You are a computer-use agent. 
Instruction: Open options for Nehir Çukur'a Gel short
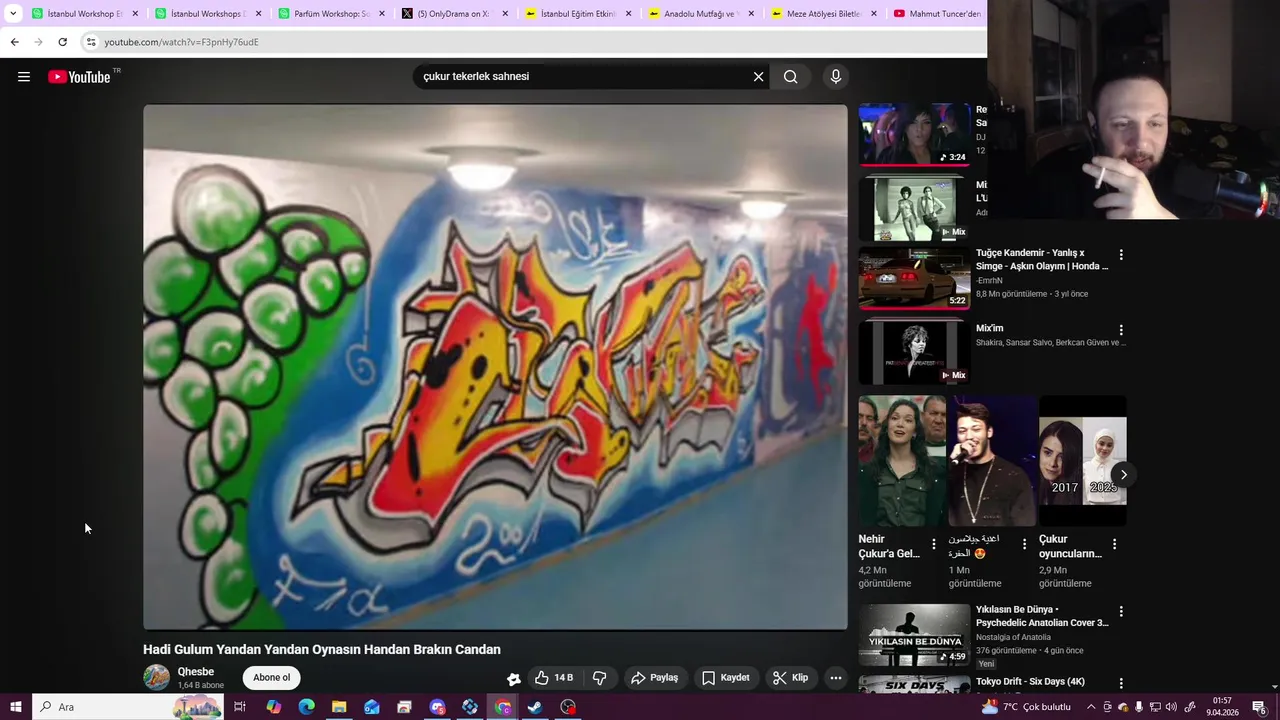(x=934, y=544)
